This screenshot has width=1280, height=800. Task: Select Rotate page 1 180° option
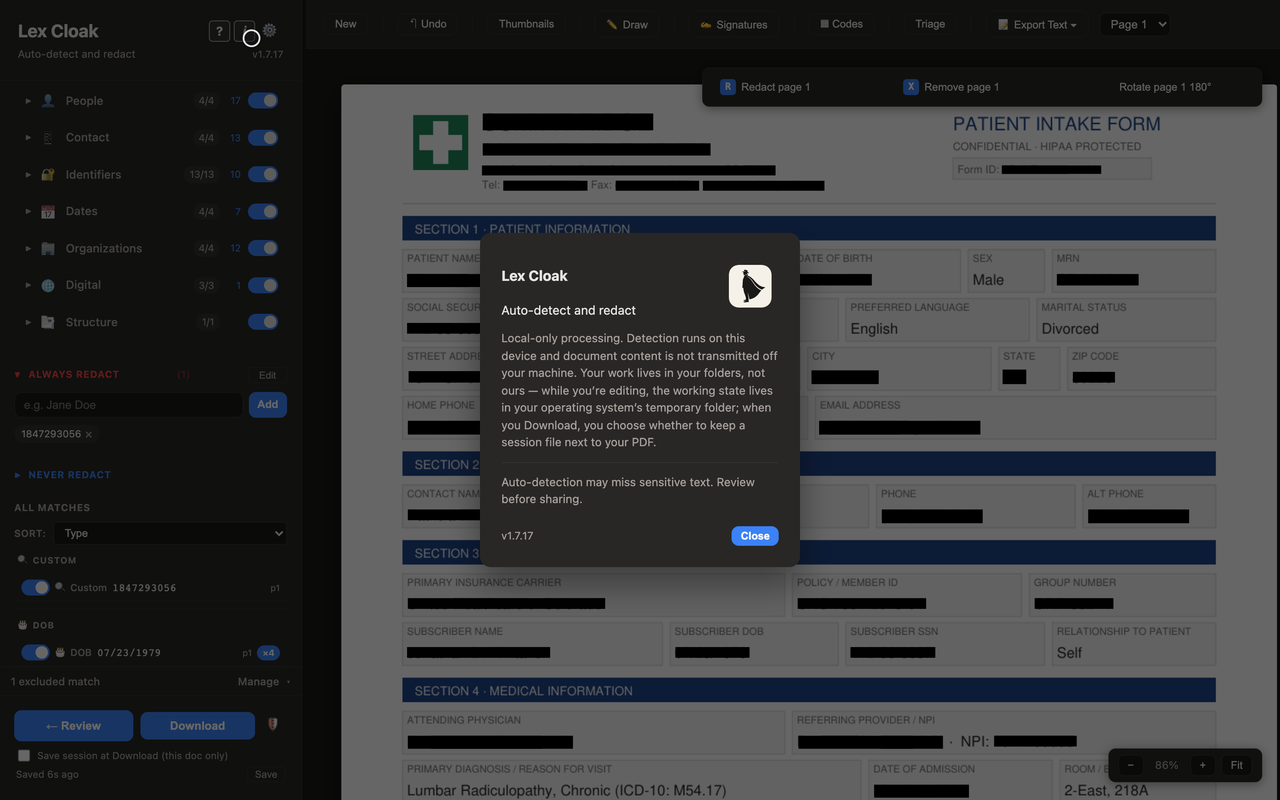click(1165, 87)
